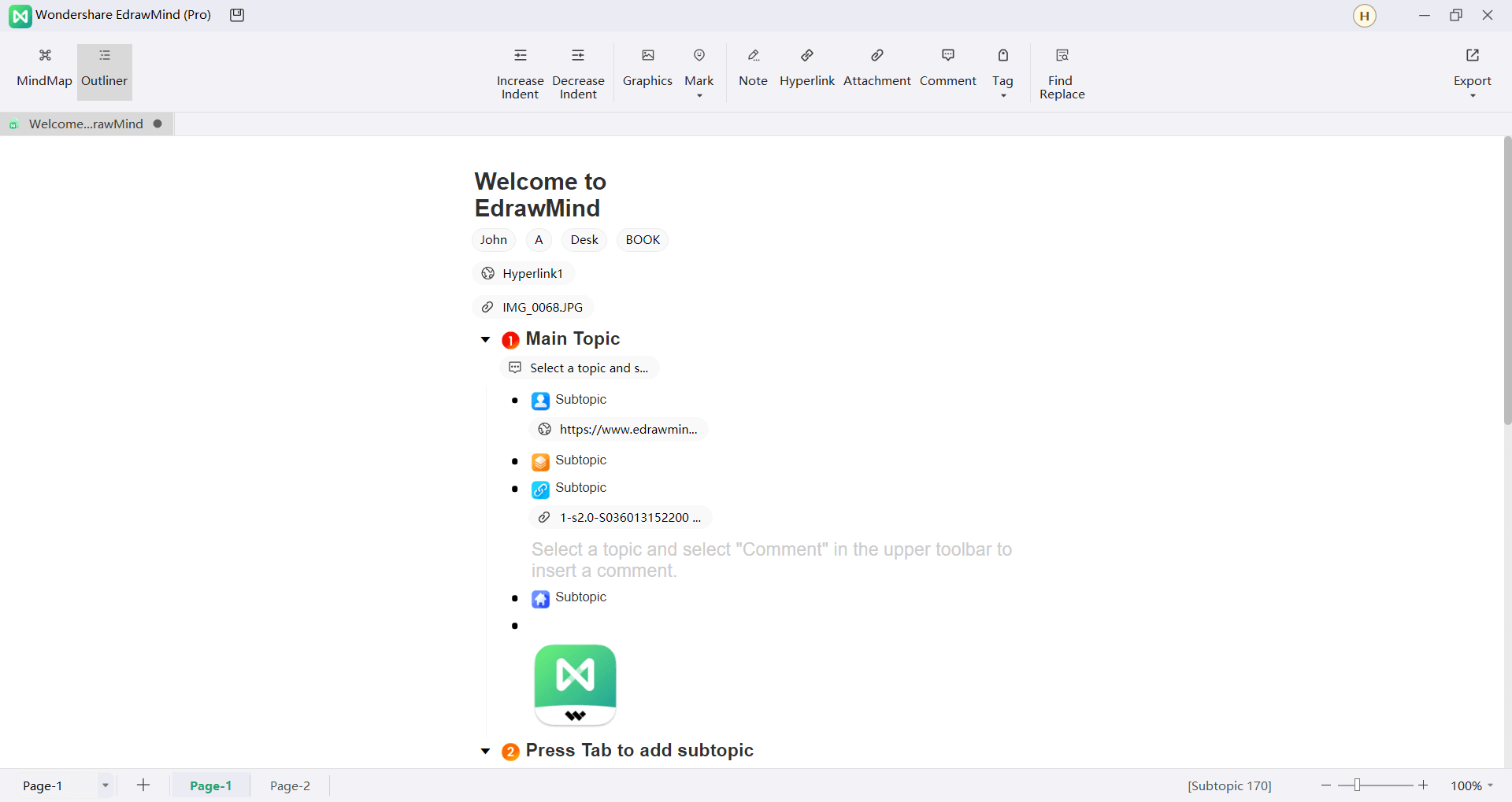Click the Welcome to EdrawMind title

[540, 194]
